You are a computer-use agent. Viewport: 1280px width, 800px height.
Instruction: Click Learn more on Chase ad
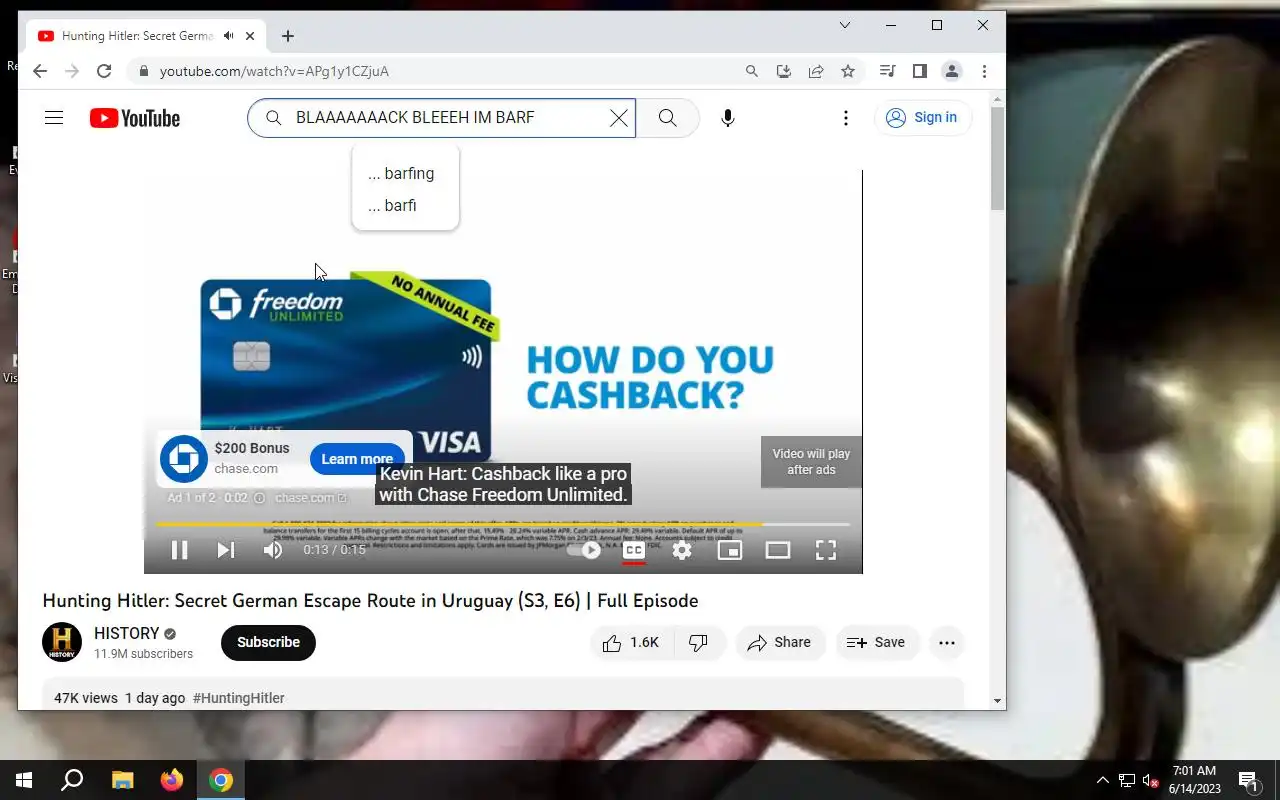point(357,459)
